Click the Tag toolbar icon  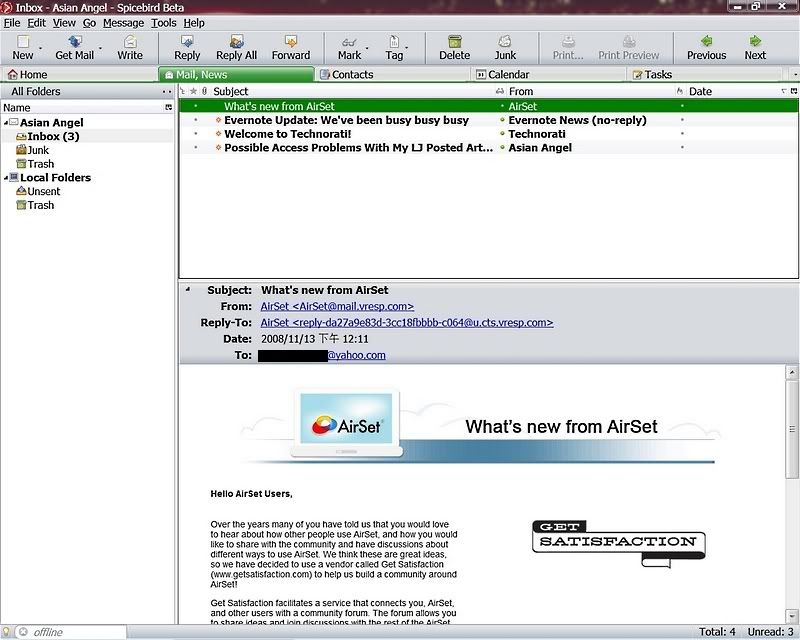[394, 41]
